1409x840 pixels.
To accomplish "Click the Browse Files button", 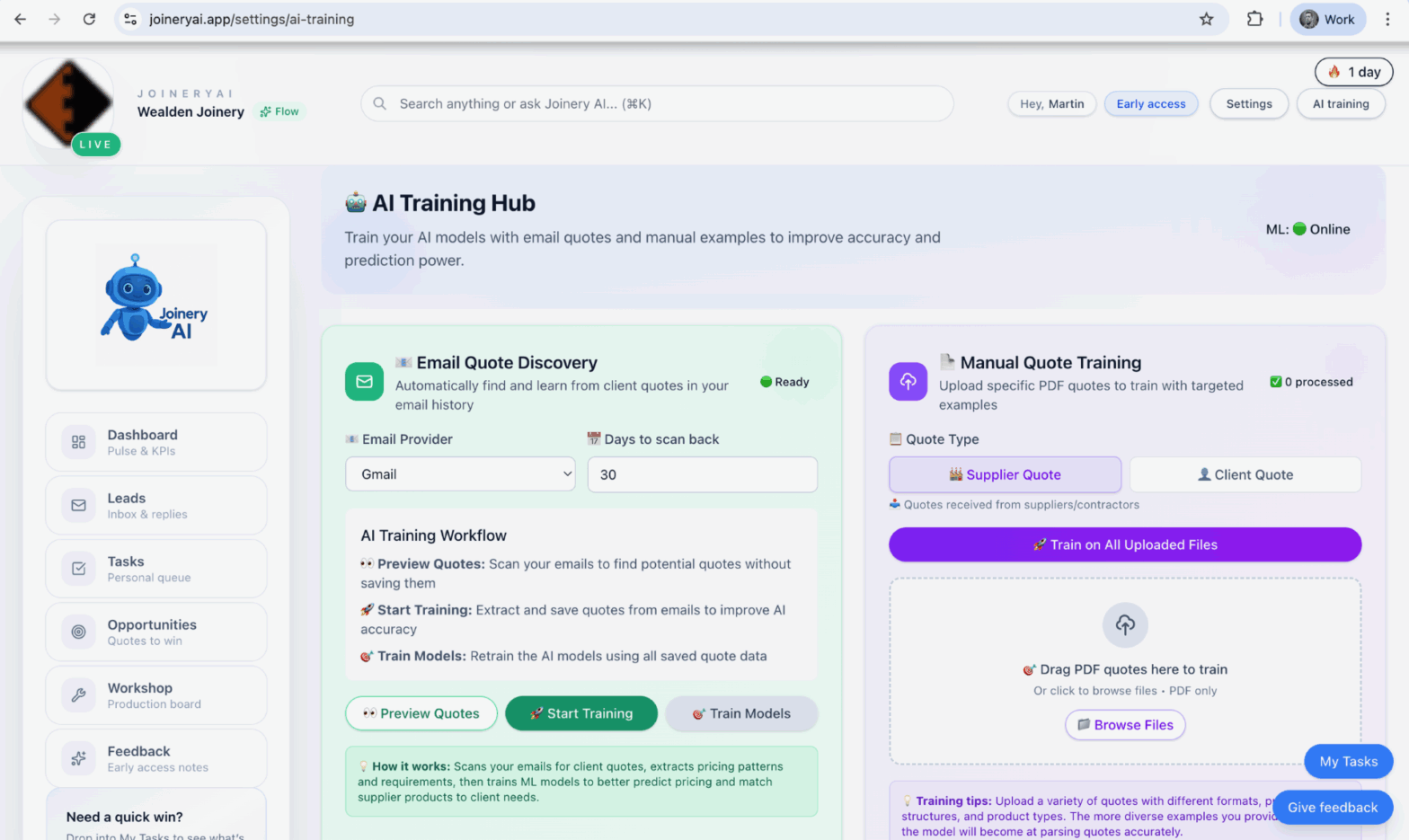I will coord(1125,725).
